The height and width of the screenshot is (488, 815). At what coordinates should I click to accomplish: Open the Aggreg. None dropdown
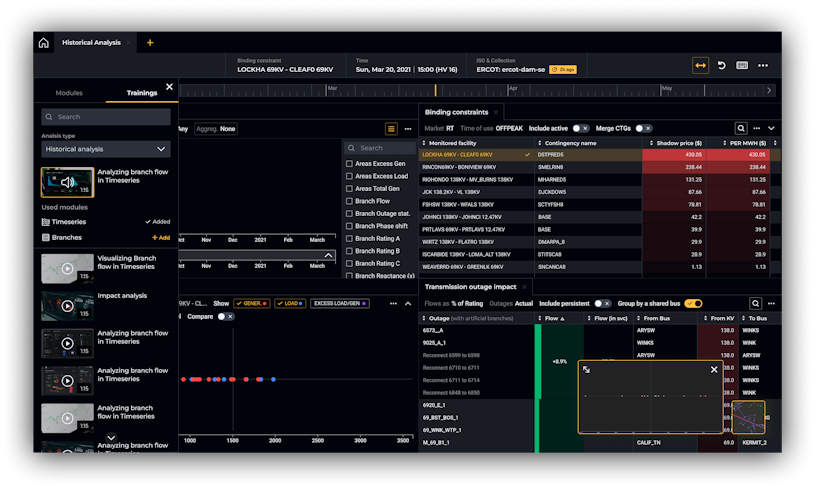pyautogui.click(x=216, y=129)
